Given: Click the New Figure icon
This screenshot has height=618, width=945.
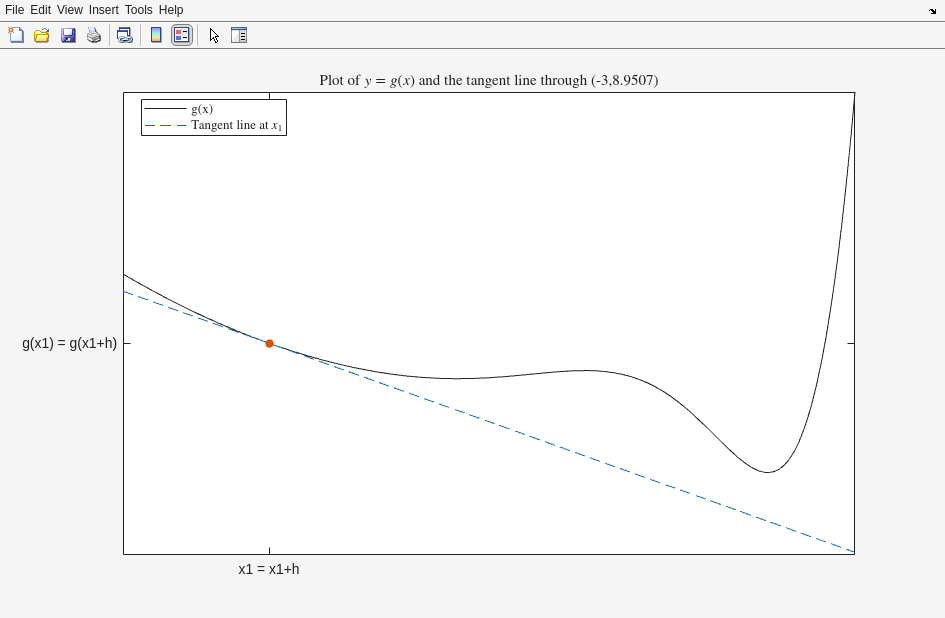Looking at the screenshot, I should [16, 35].
